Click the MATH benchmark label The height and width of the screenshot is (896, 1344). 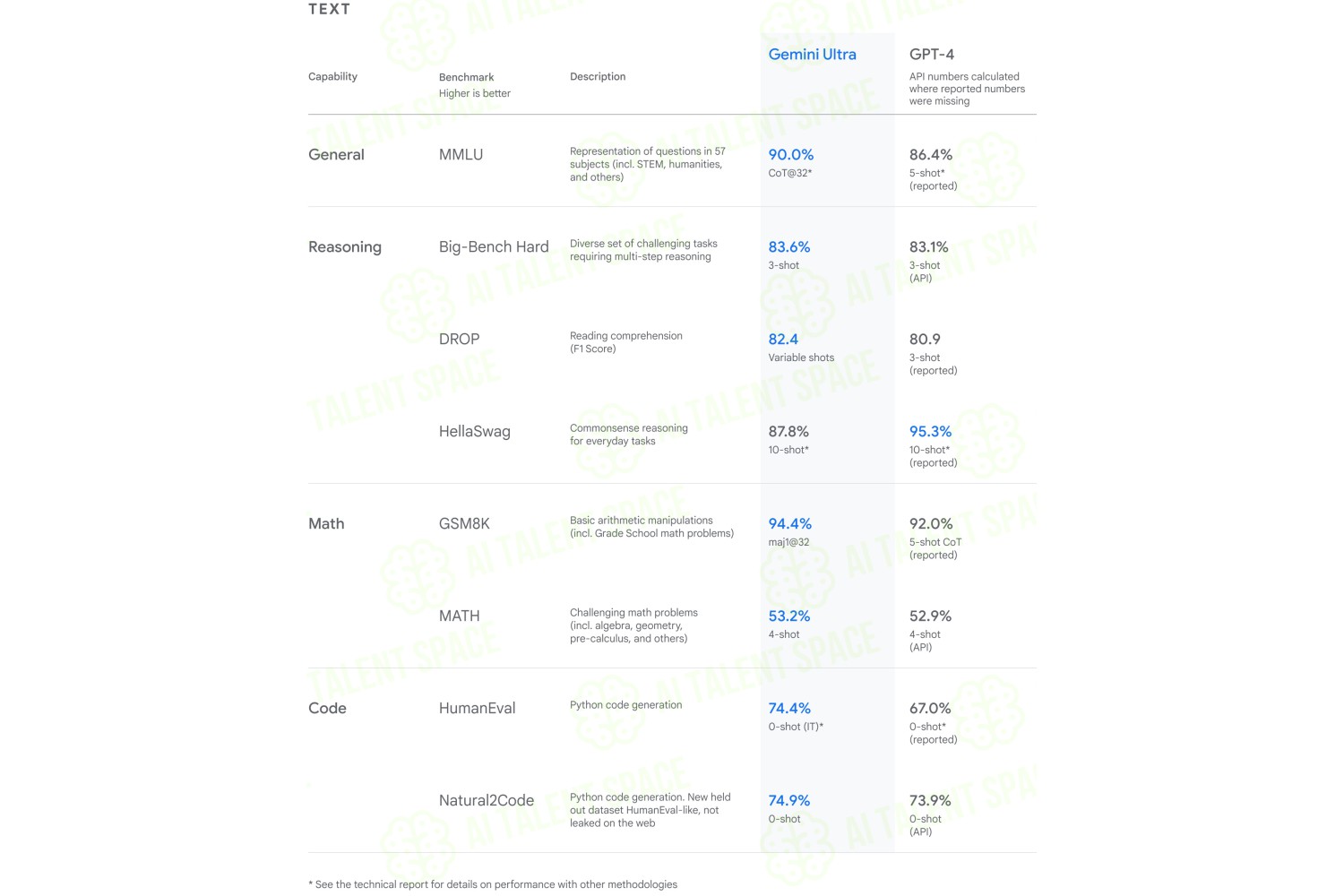tap(459, 616)
